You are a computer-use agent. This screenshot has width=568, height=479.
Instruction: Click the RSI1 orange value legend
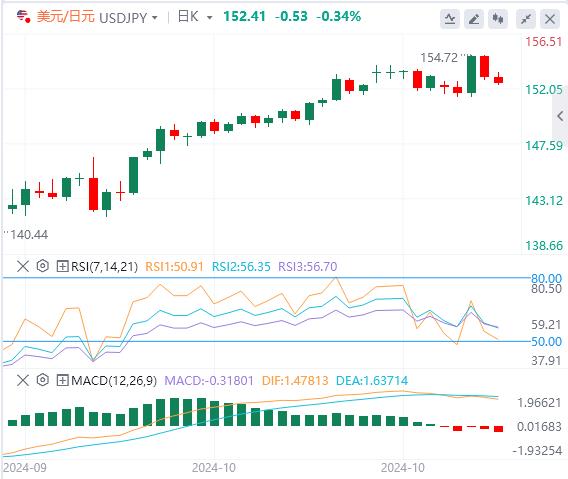pyautogui.click(x=174, y=267)
